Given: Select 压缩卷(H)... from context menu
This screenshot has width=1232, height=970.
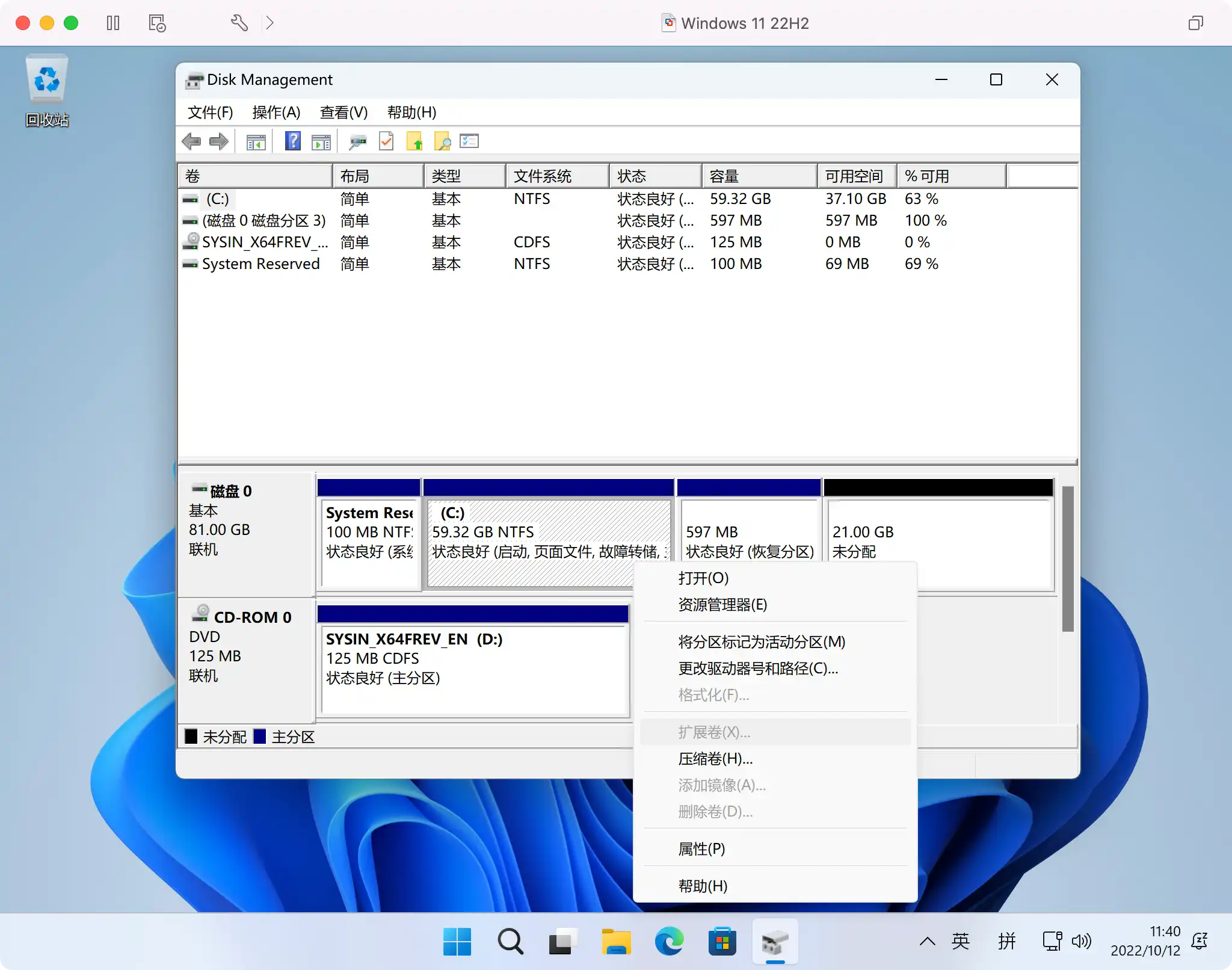Looking at the screenshot, I should pyautogui.click(x=775, y=759).
